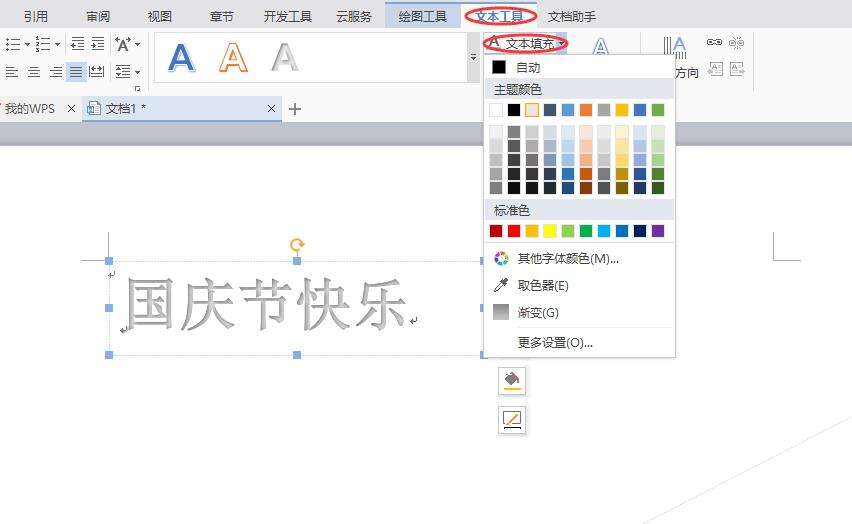Open Chinese layout dropdown arrow

pos(137,44)
